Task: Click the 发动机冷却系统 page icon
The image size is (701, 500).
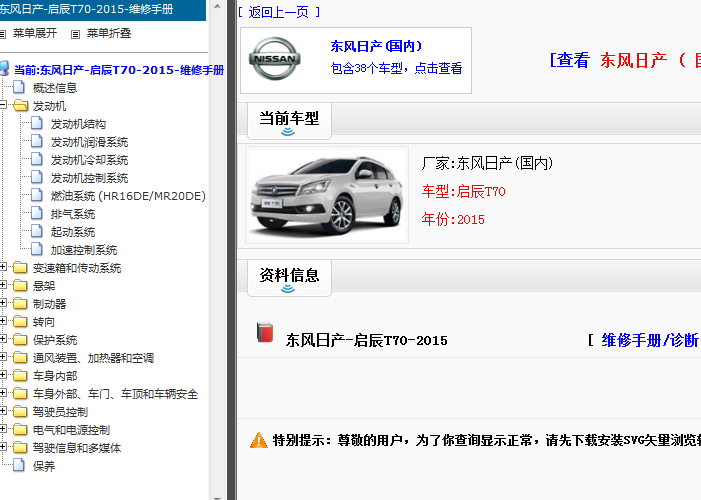Action: (x=37, y=159)
